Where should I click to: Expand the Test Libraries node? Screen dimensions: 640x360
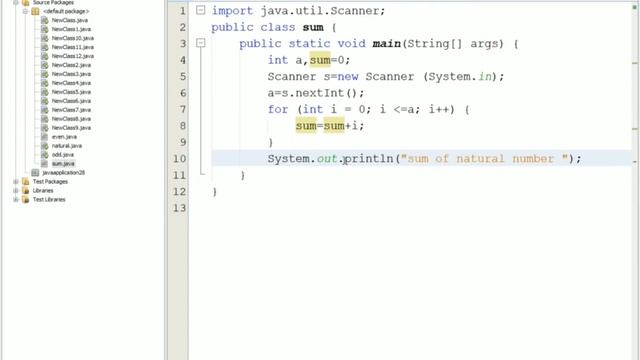(x=16, y=200)
